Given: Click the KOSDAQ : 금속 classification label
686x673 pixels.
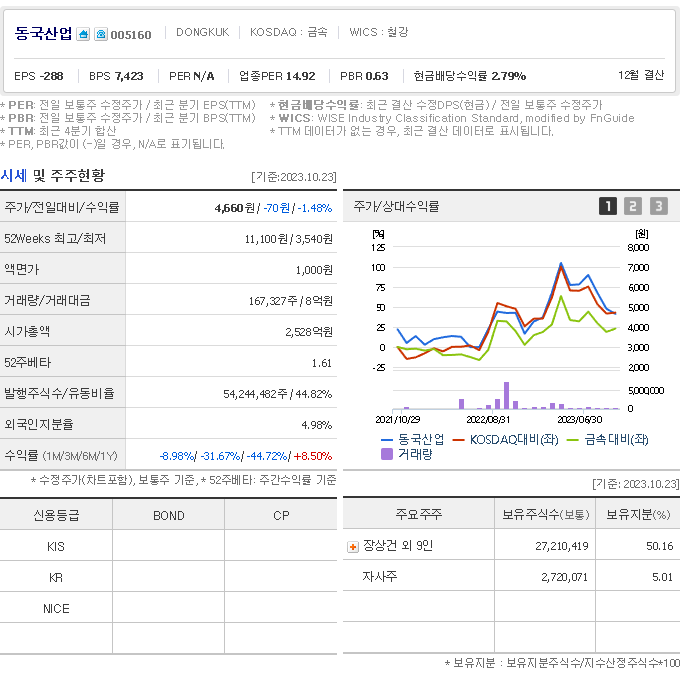Looking at the screenshot, I should tap(289, 32).
